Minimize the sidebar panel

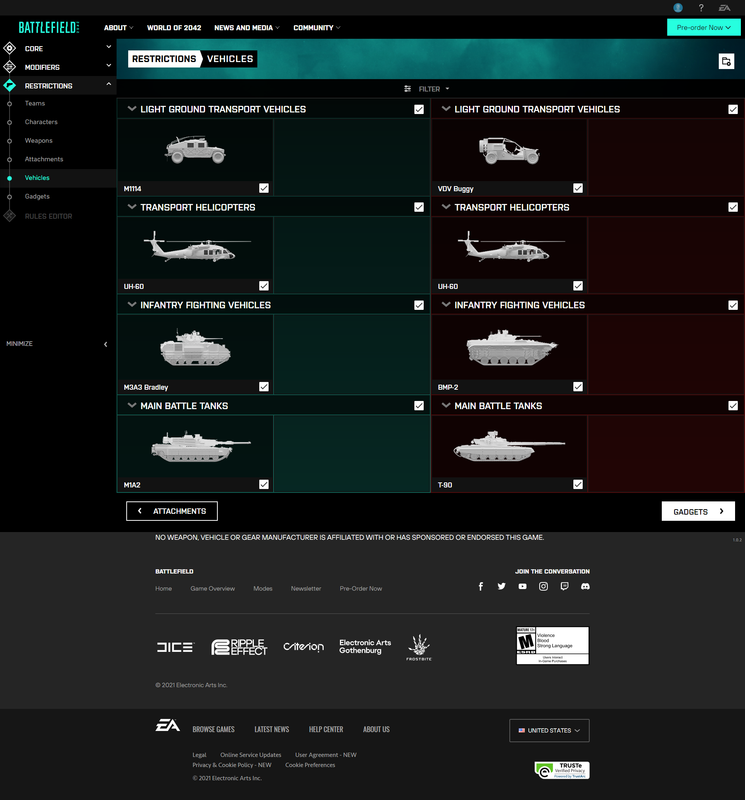pyautogui.click(x=57, y=344)
